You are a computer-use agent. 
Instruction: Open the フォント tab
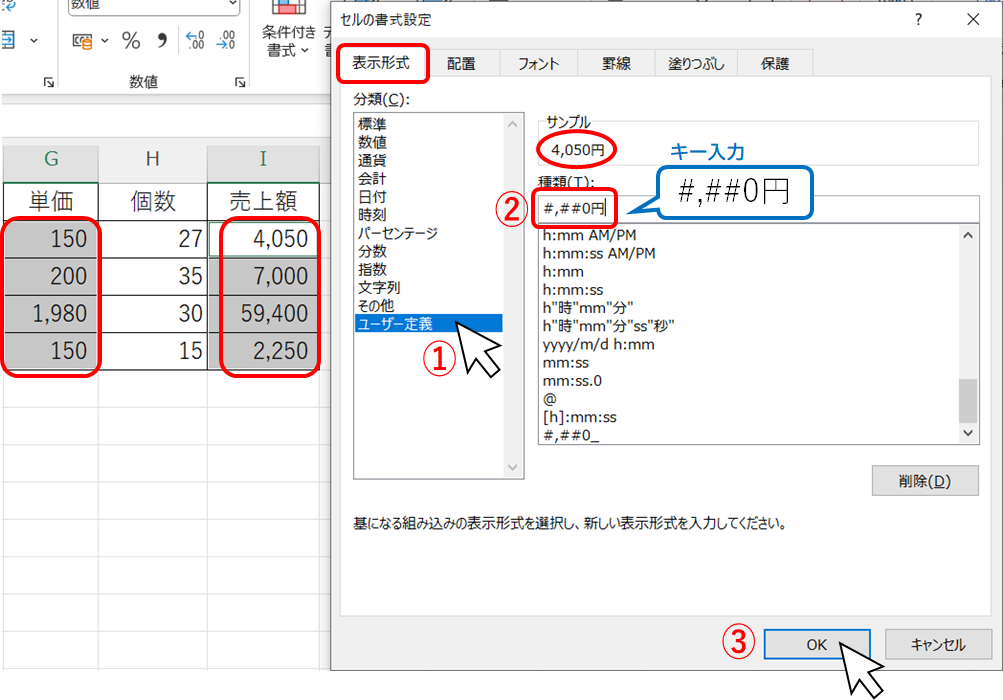pyautogui.click(x=538, y=63)
